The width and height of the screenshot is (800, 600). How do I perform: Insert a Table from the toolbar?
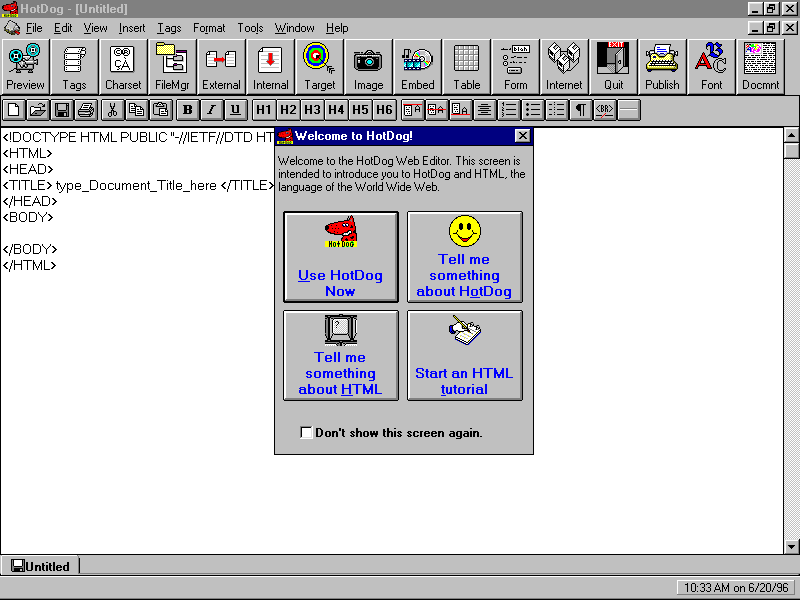pyautogui.click(x=466, y=67)
